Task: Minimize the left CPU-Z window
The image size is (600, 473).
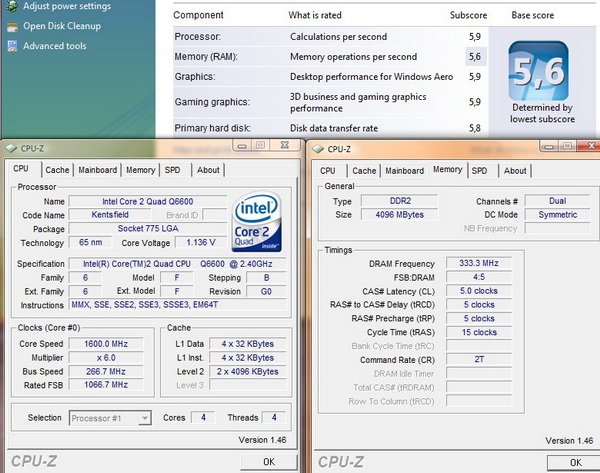Action: [242, 145]
